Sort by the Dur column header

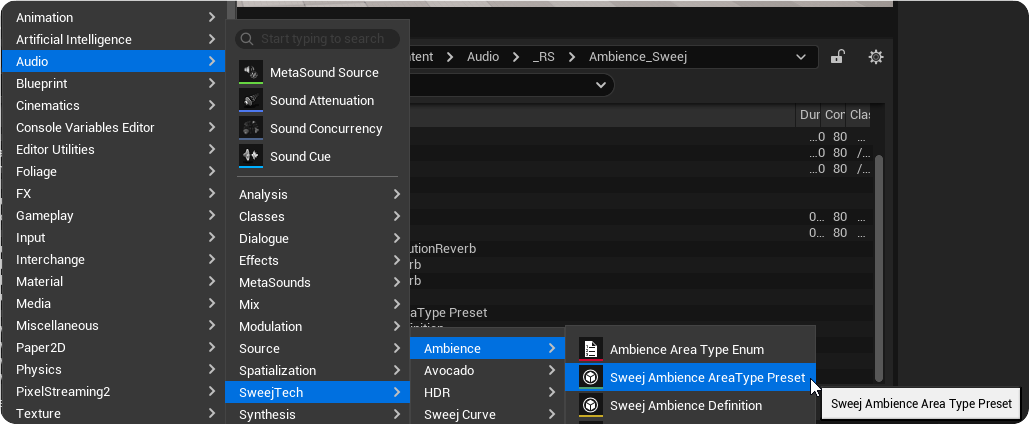809,115
